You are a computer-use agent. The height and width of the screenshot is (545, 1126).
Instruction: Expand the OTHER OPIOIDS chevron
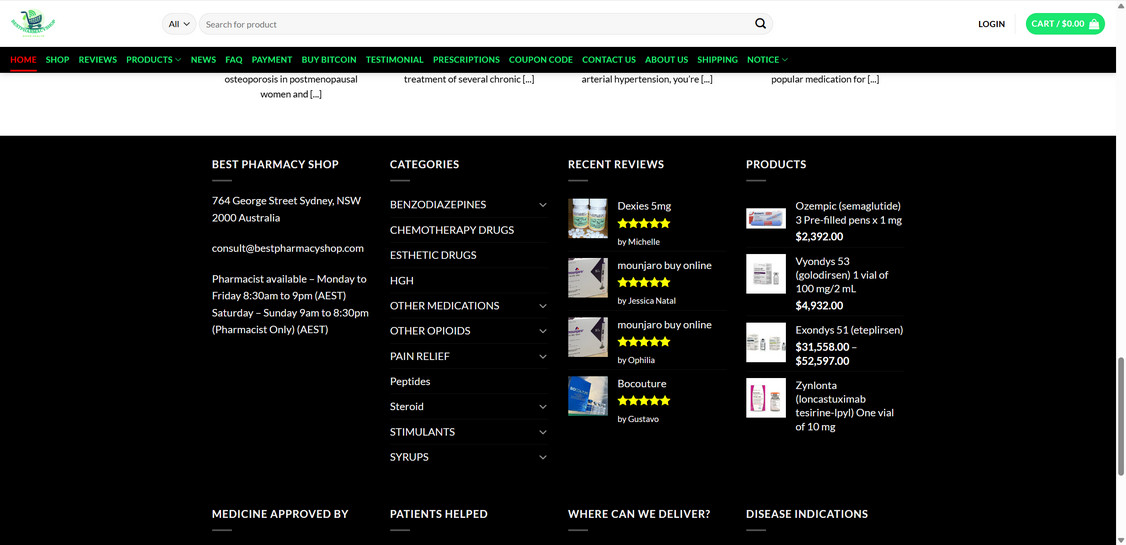(x=543, y=330)
